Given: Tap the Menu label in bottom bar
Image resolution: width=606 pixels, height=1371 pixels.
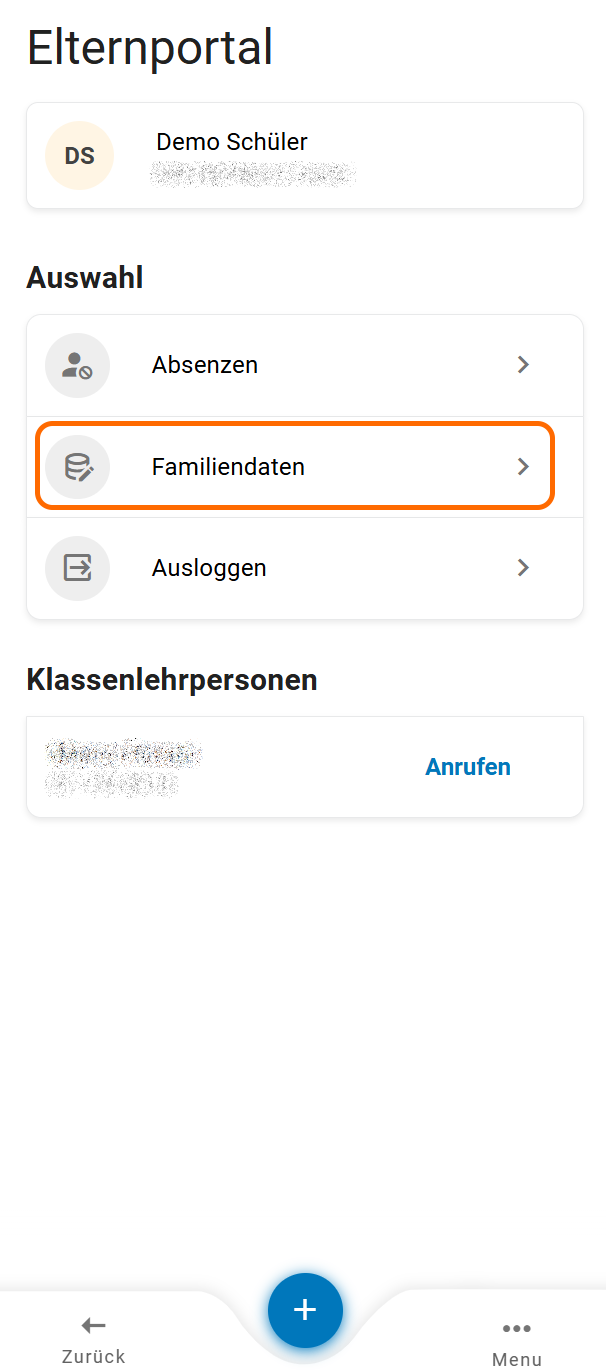Looking at the screenshot, I should 517,1359.
